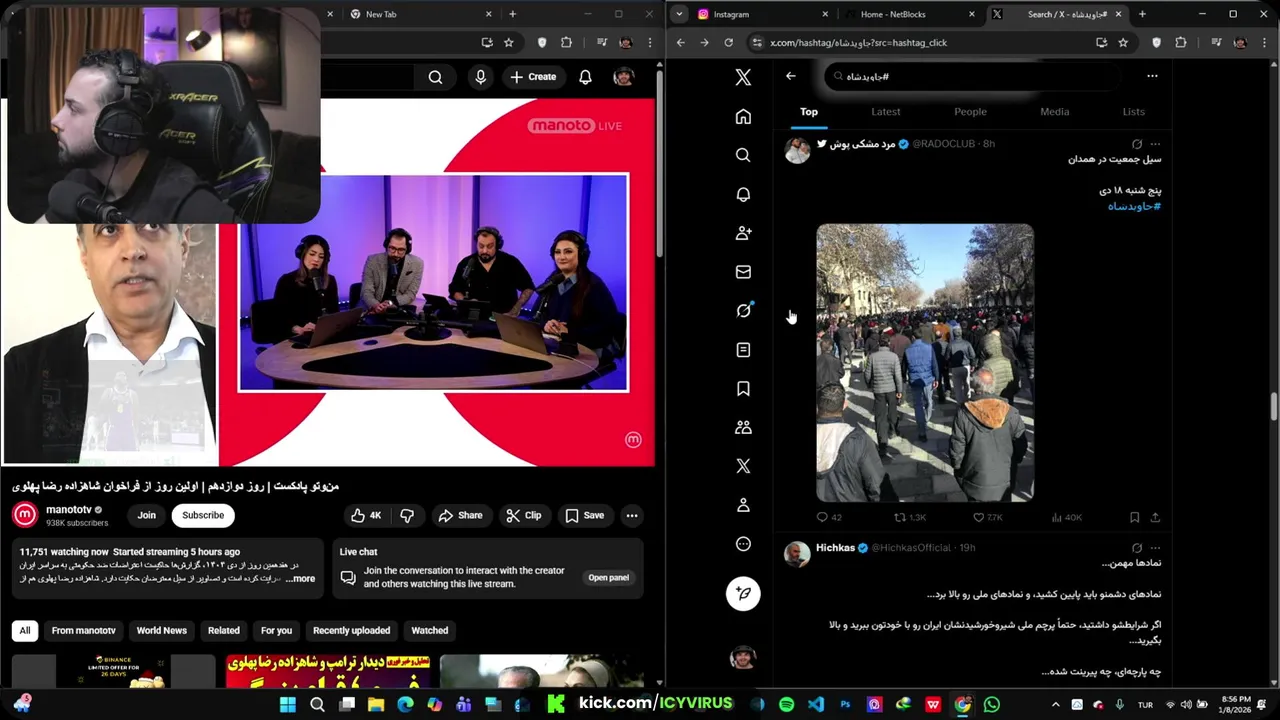Like the RADOCLUB post showing 7.7K
This screenshot has width=1280, height=720.
987,517
